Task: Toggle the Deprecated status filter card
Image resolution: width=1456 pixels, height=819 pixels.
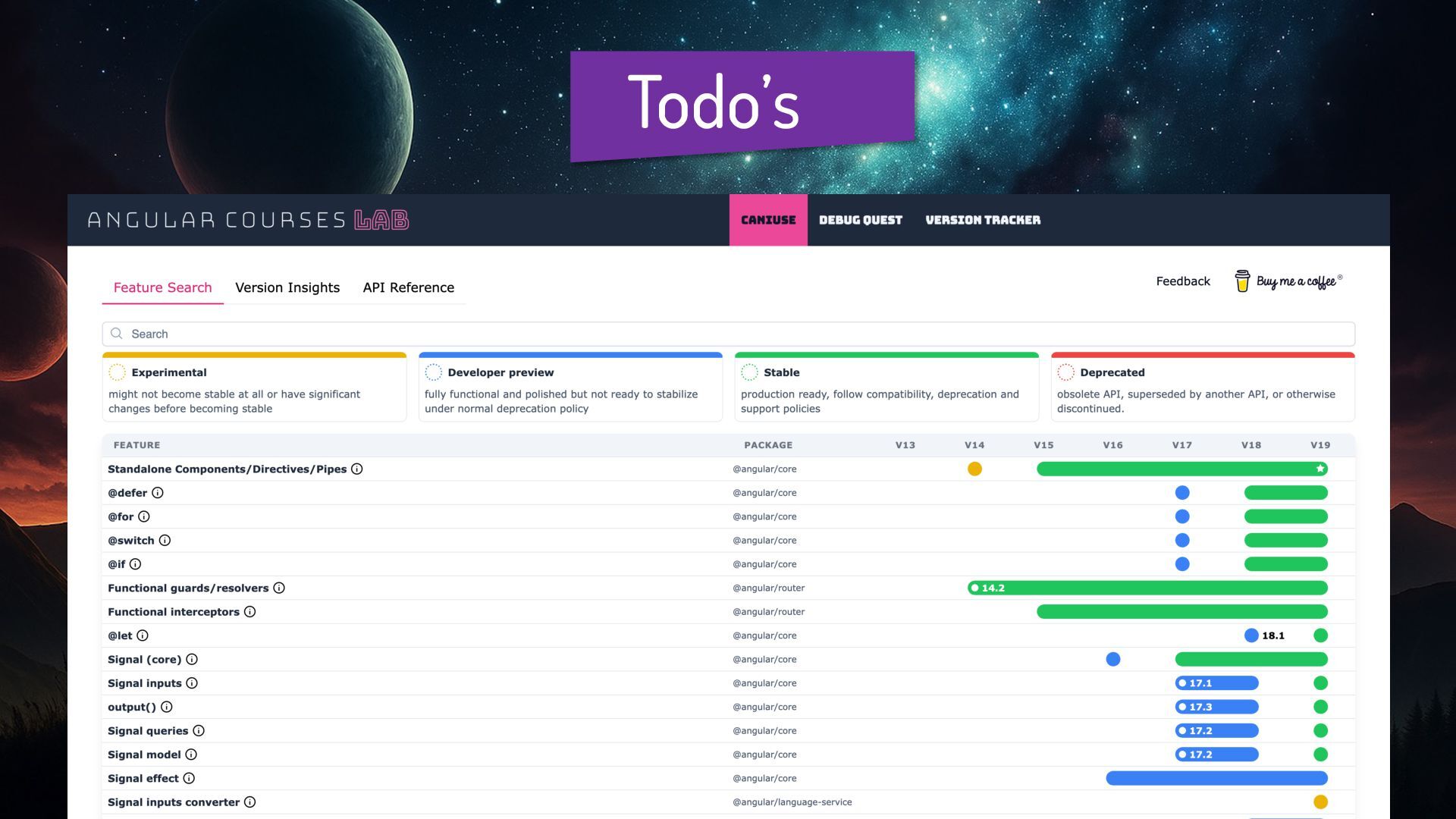Action: 1203,388
